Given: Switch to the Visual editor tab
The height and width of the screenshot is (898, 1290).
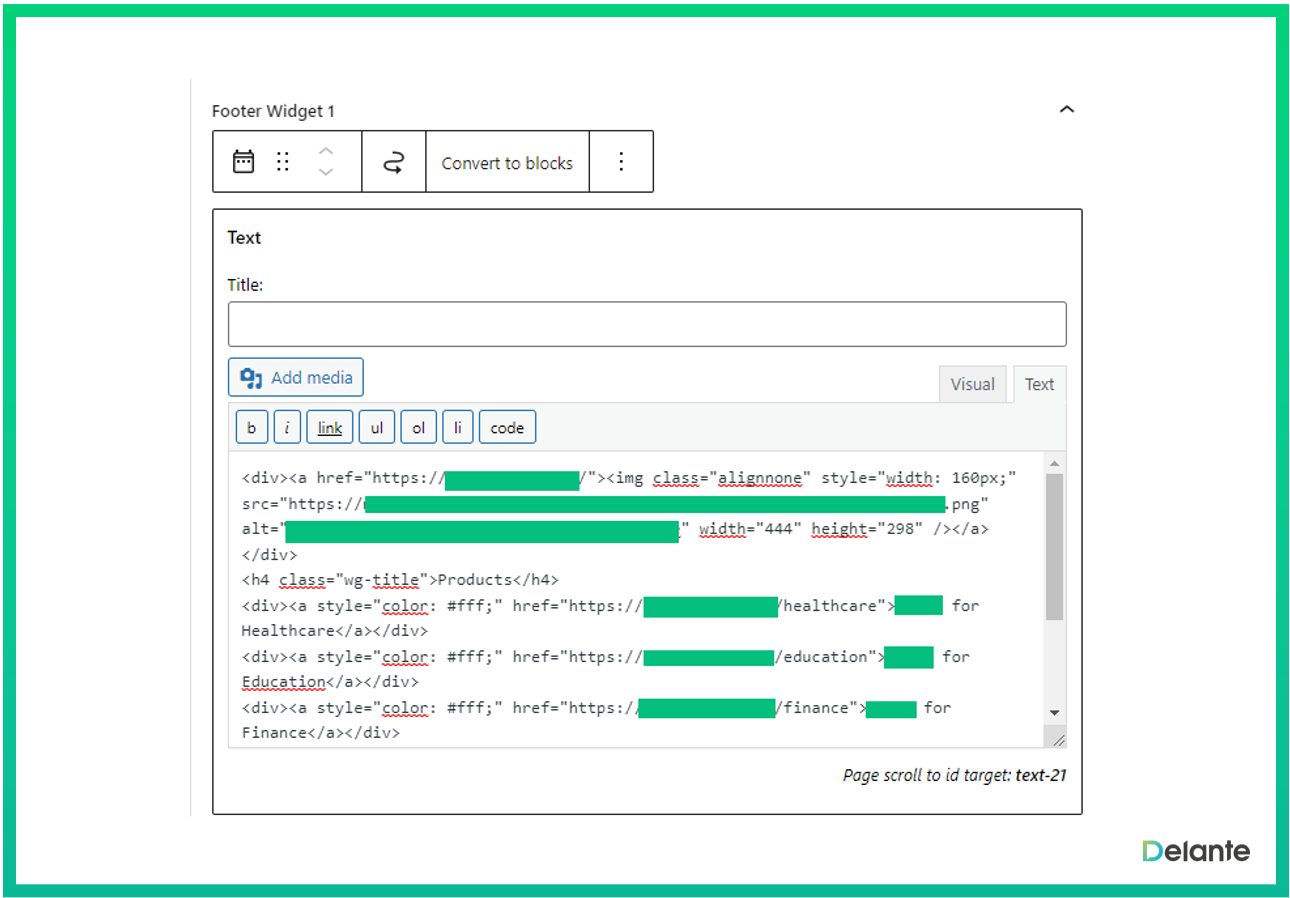Looking at the screenshot, I should pos(972,384).
